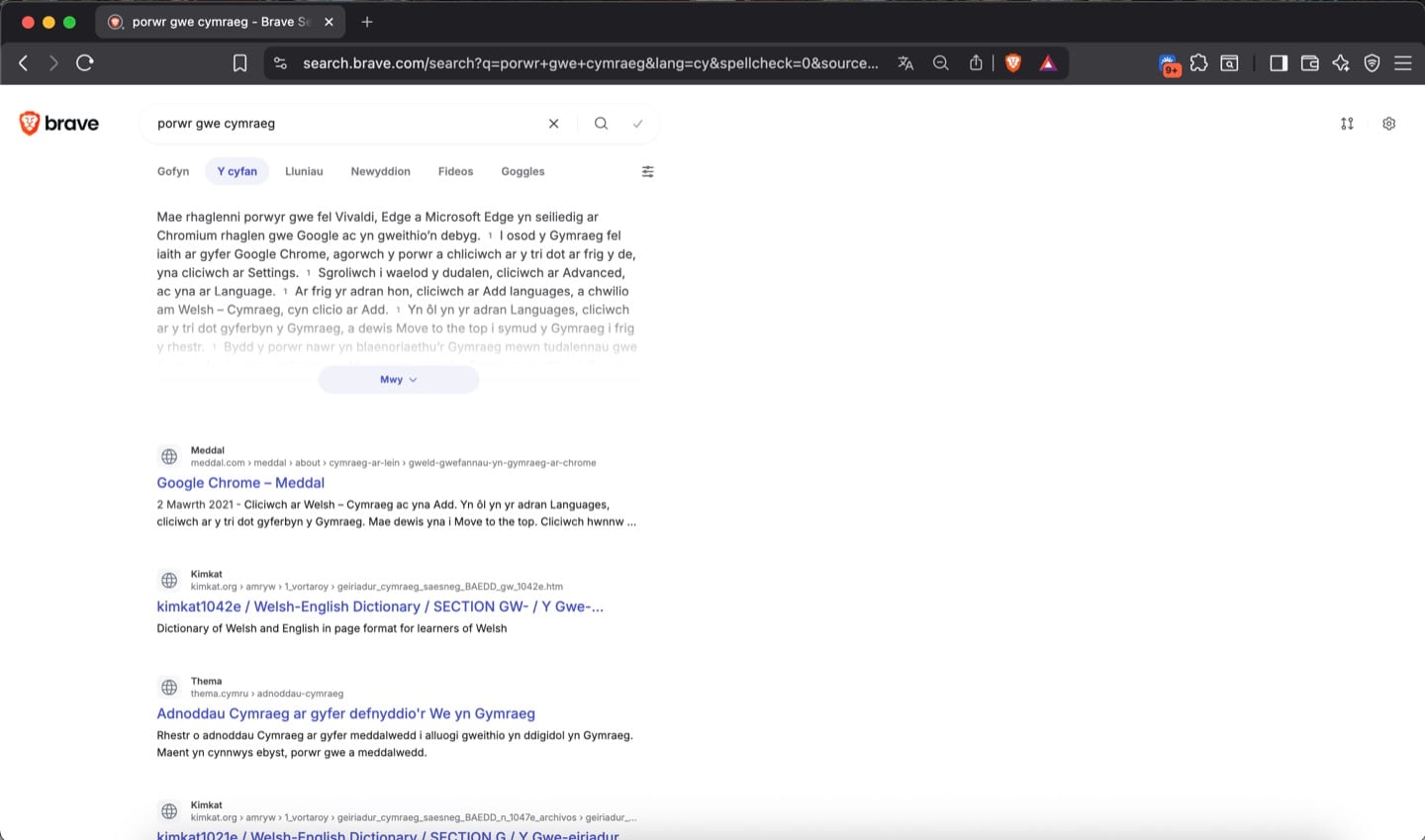
Task: Close the 'porwr gwe cymraeg' tab
Action: point(329,22)
